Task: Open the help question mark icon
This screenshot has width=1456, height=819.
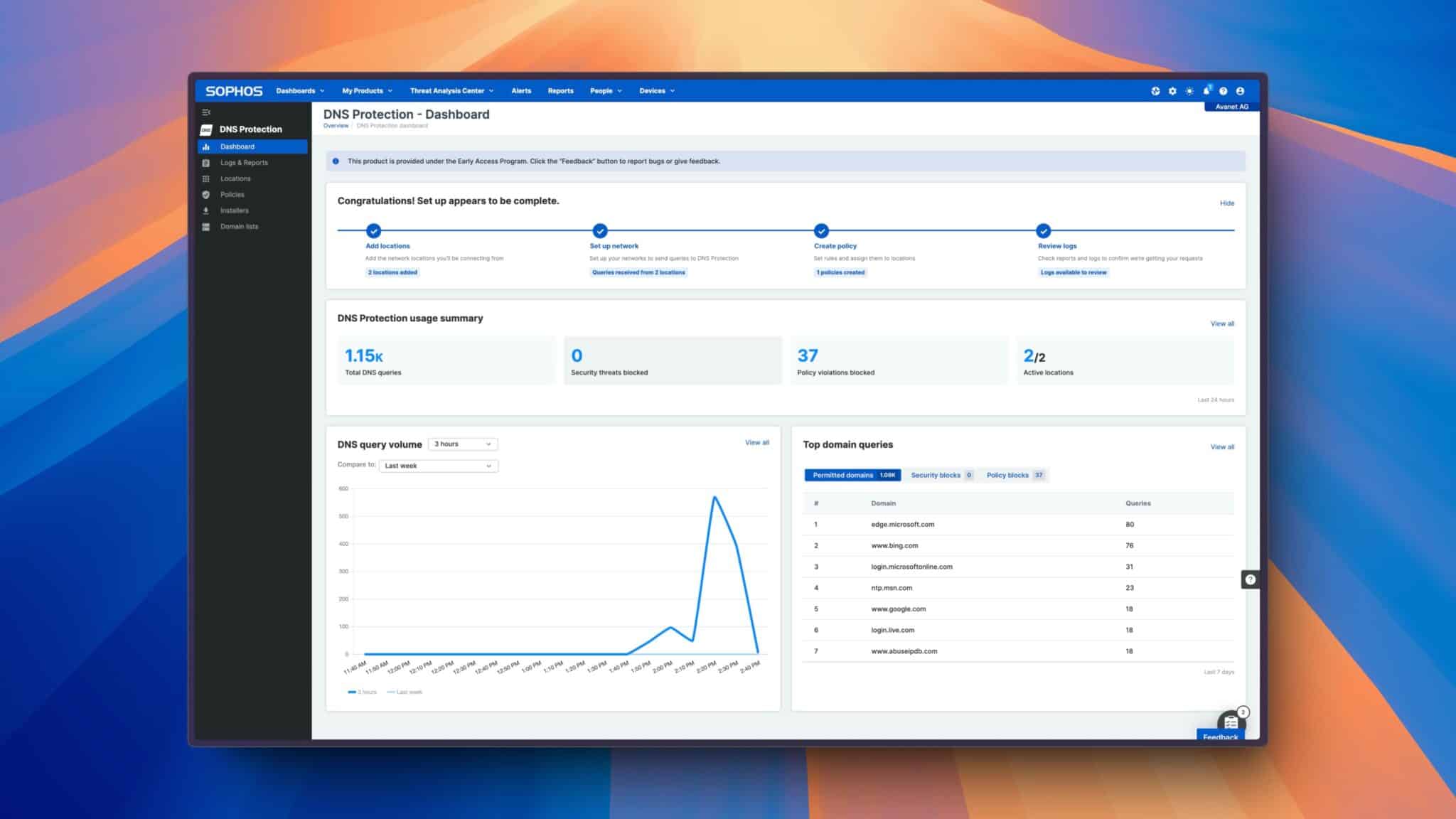Action: (1223, 90)
